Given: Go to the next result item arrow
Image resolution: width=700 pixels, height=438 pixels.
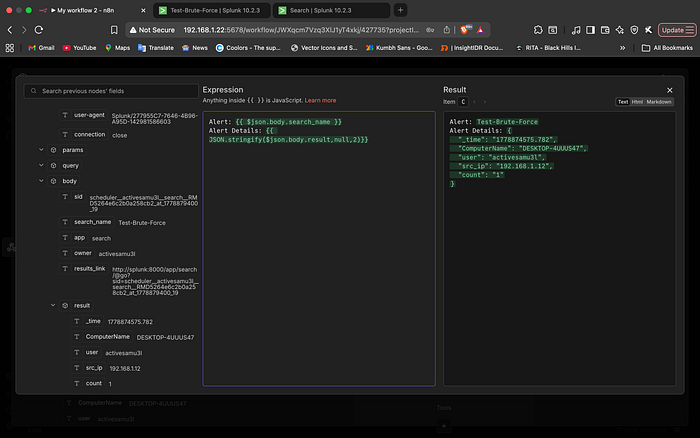Looking at the screenshot, I should [x=485, y=102].
